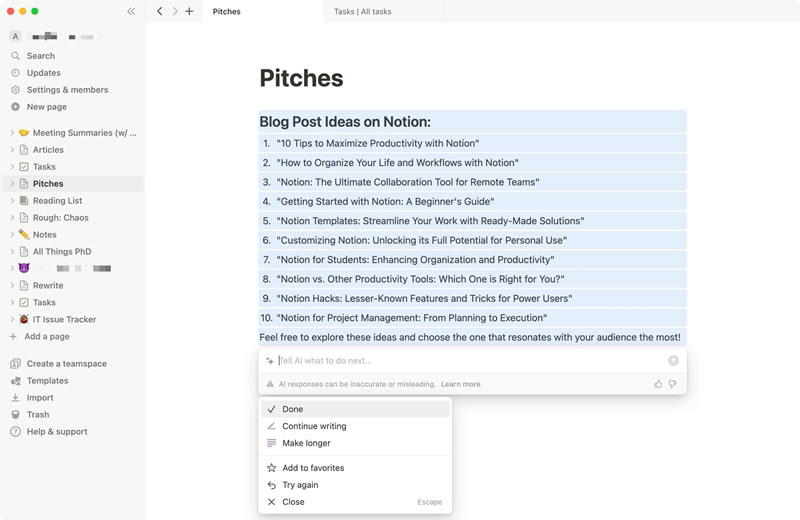Click the Articles page icon

(23, 150)
